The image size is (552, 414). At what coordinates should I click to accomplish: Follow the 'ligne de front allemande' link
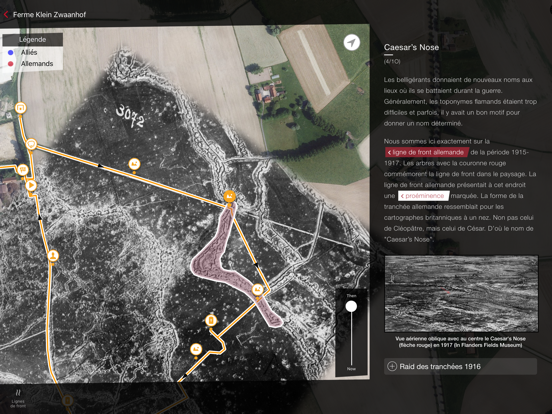pos(427,152)
